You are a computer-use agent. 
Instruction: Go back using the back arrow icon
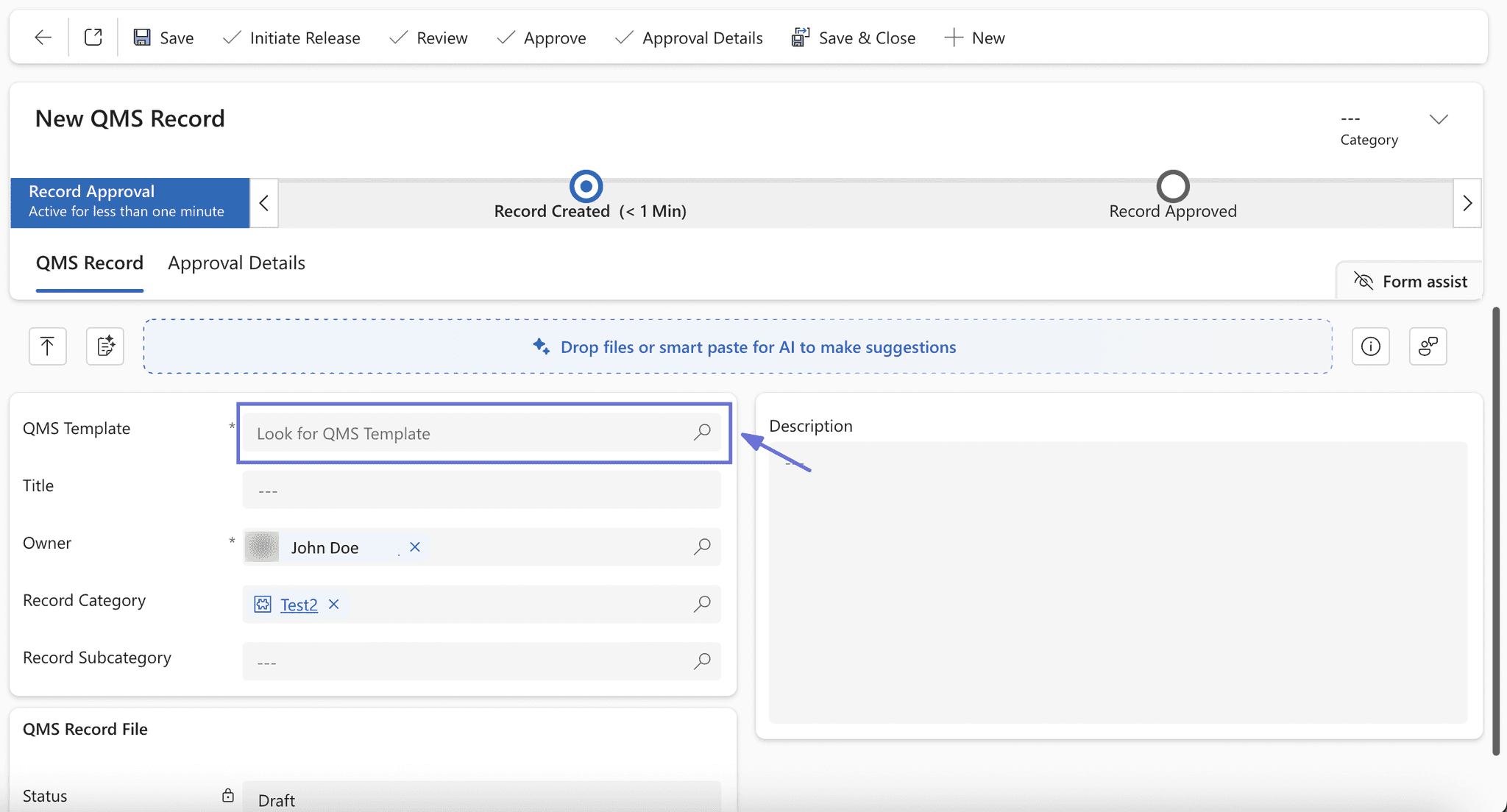tap(43, 38)
